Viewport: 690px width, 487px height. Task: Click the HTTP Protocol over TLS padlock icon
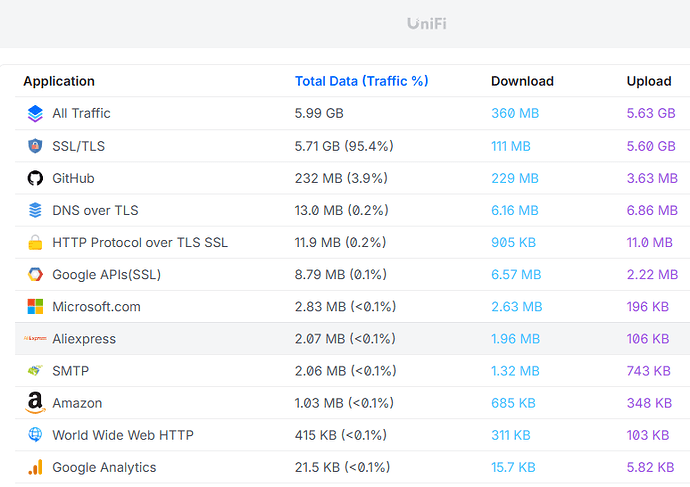click(35, 242)
